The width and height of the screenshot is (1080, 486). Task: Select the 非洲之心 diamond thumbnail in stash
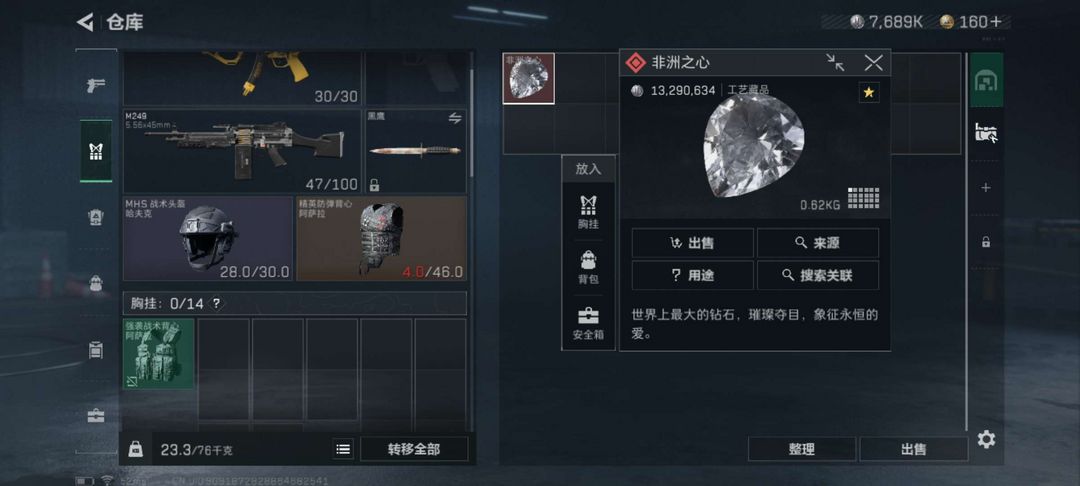click(x=528, y=78)
